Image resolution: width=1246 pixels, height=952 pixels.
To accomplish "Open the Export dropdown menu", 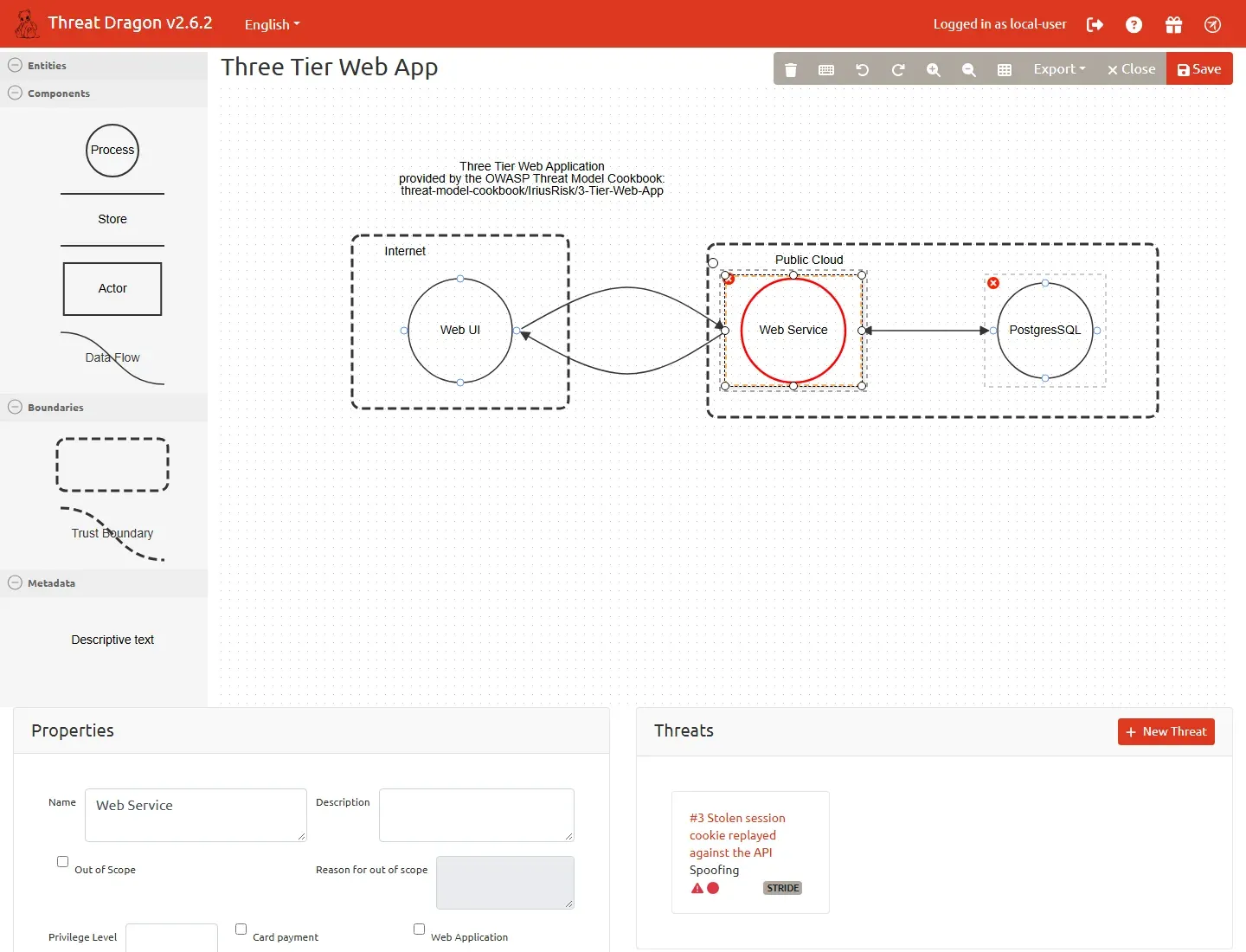I will 1059,69.
